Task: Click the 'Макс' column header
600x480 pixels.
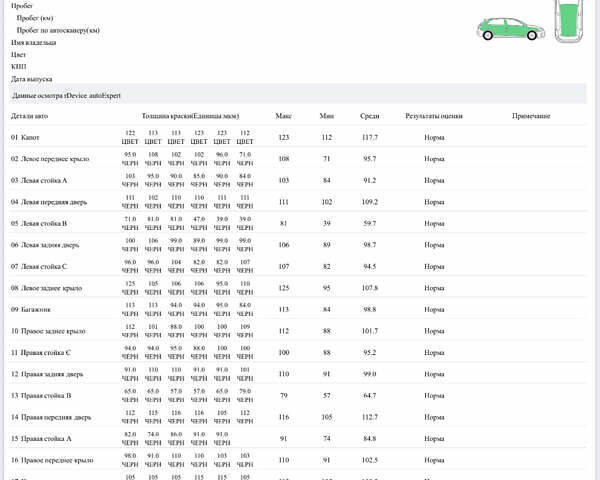Action: click(x=283, y=116)
